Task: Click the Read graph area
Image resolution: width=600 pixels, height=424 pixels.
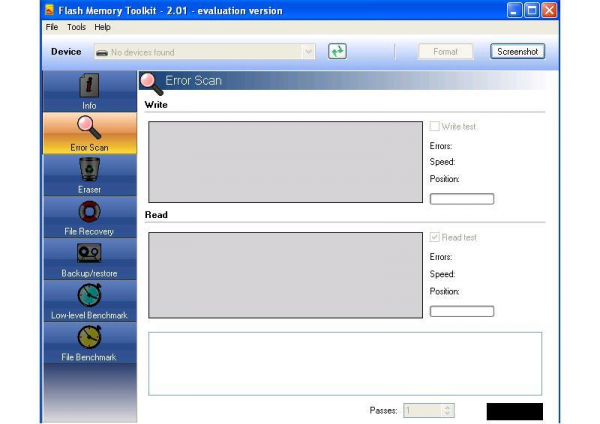Action: 285,275
